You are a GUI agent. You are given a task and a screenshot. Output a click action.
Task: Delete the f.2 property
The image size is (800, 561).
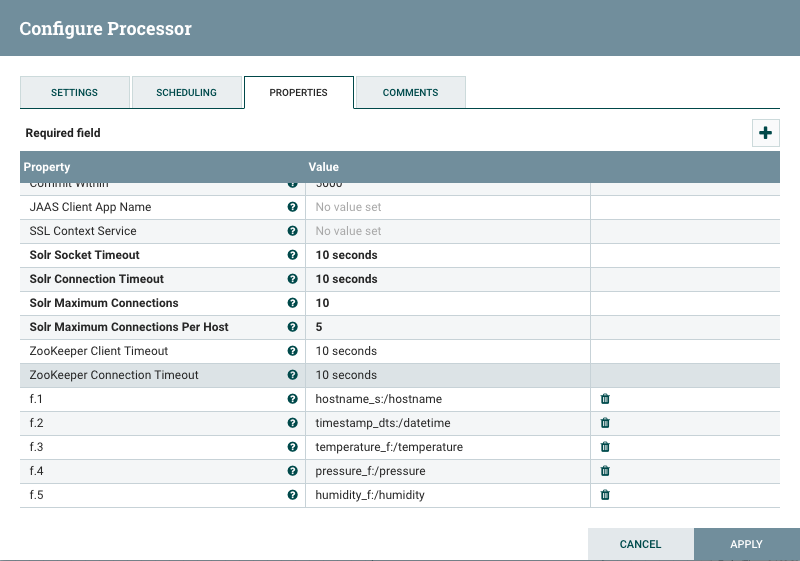[x=605, y=422]
